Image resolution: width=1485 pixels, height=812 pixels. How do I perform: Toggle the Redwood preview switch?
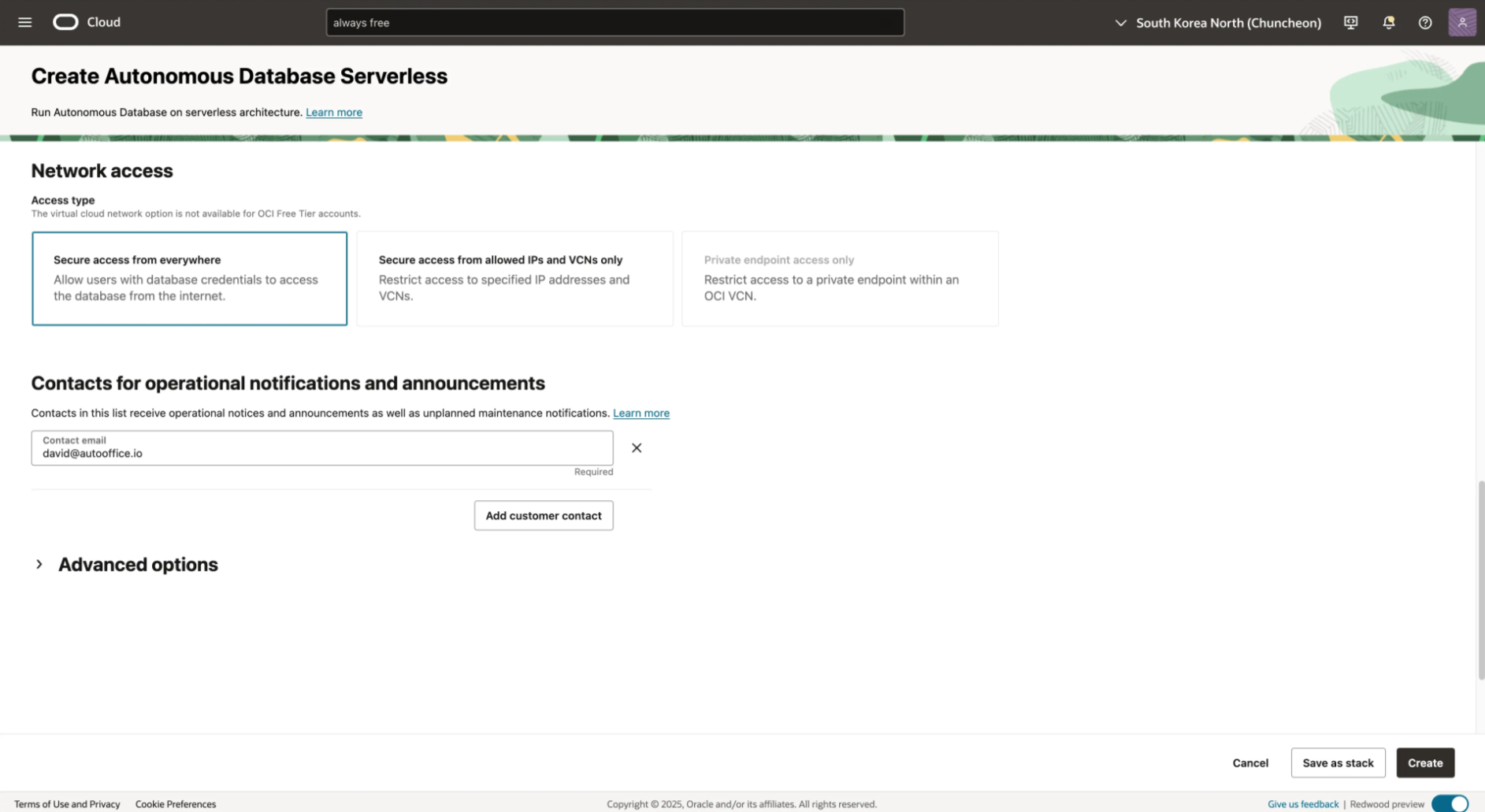click(1450, 803)
